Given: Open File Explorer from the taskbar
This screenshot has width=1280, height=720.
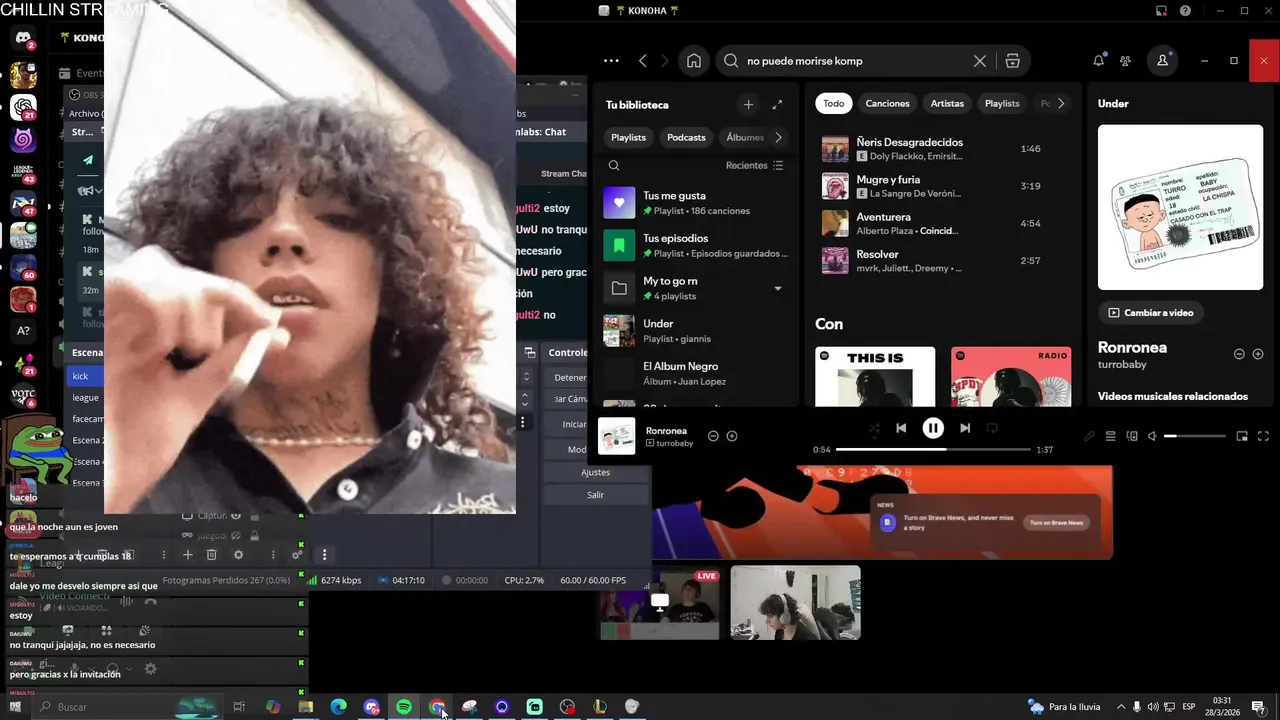Looking at the screenshot, I should (x=306, y=707).
